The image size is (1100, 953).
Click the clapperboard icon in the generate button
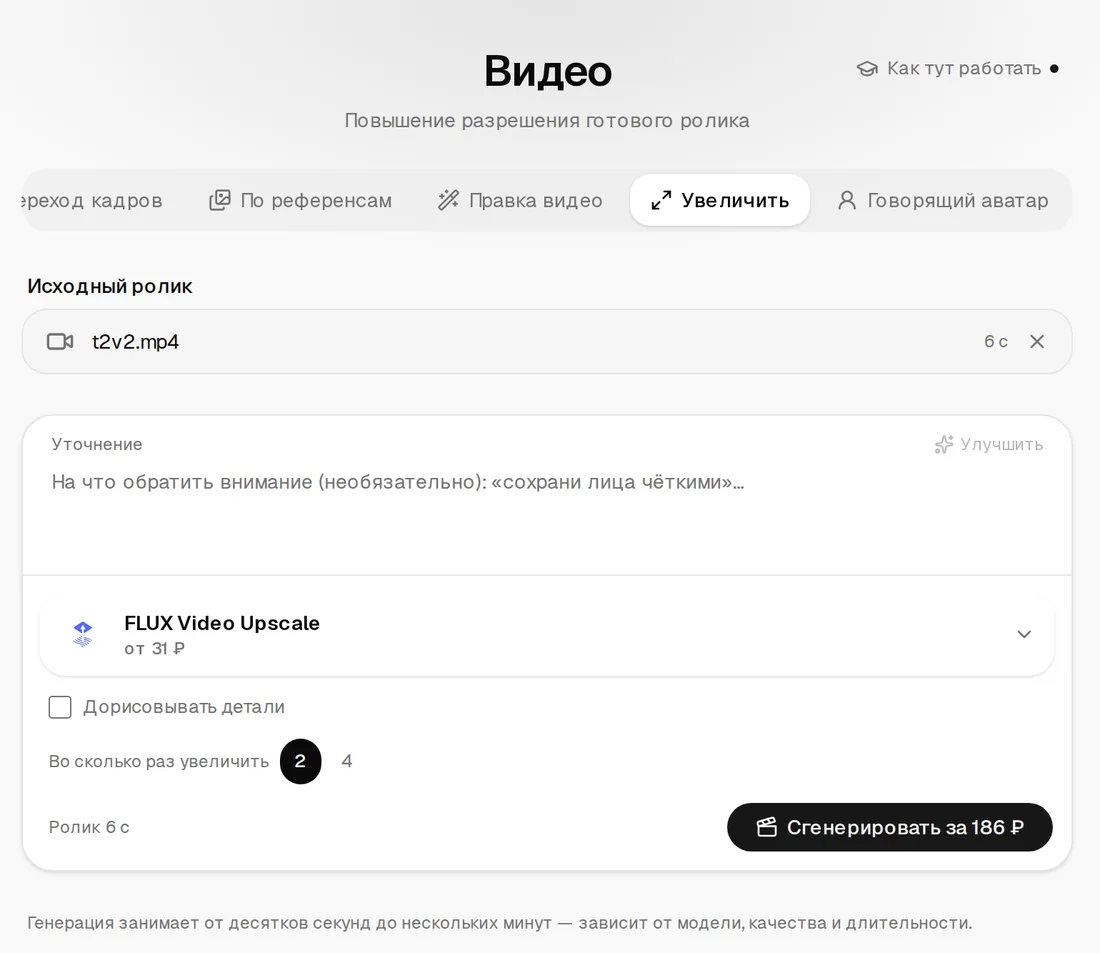click(767, 827)
